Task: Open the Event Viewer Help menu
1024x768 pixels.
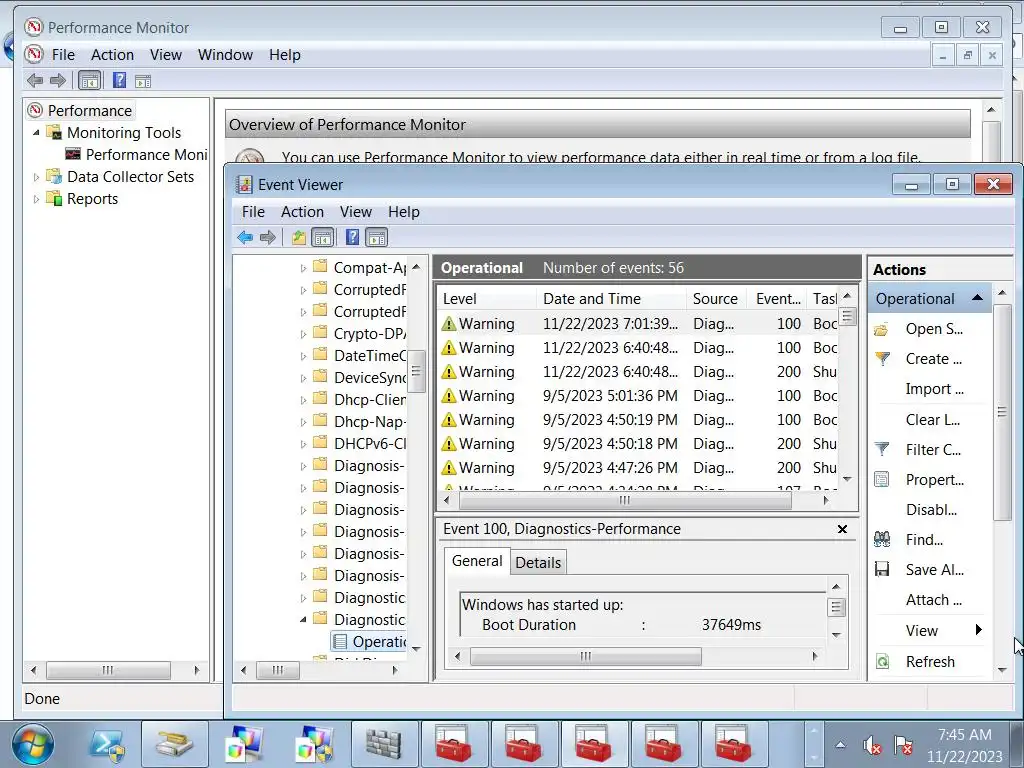Action: (x=404, y=212)
